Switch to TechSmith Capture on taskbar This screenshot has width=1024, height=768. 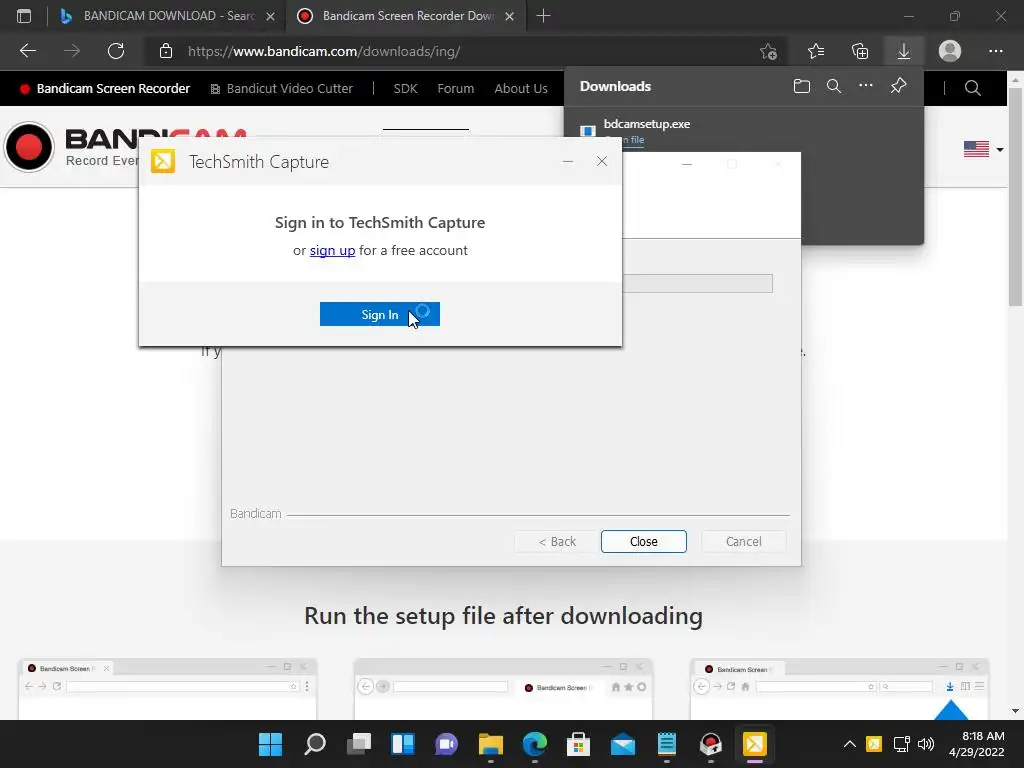754,744
